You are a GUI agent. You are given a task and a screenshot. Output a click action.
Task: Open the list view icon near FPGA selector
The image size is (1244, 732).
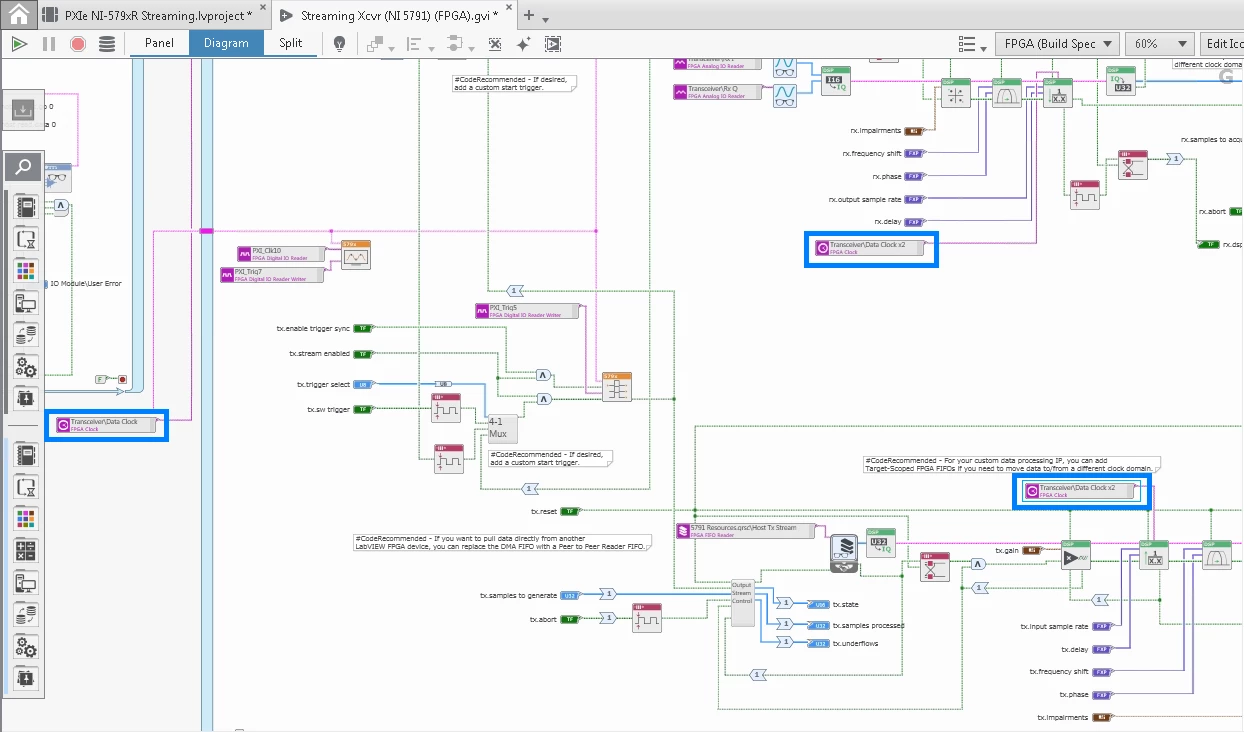(x=968, y=43)
